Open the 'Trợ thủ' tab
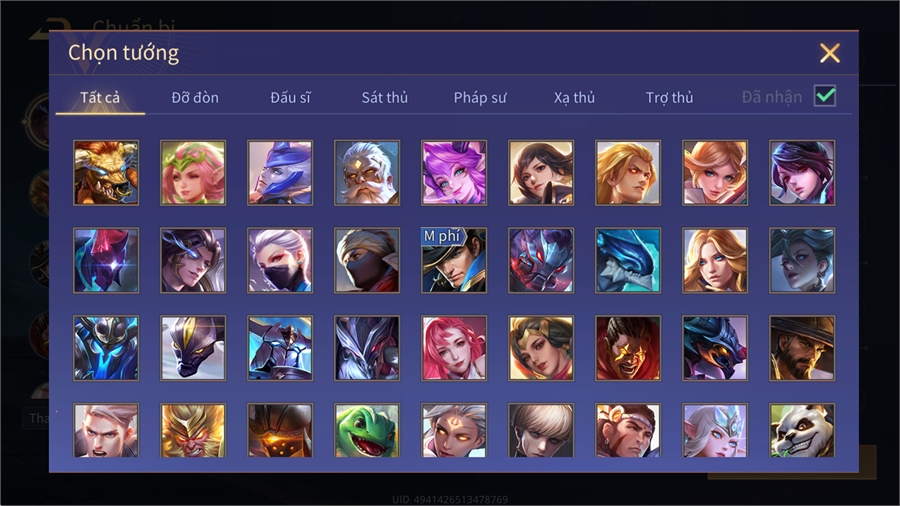 coord(669,98)
